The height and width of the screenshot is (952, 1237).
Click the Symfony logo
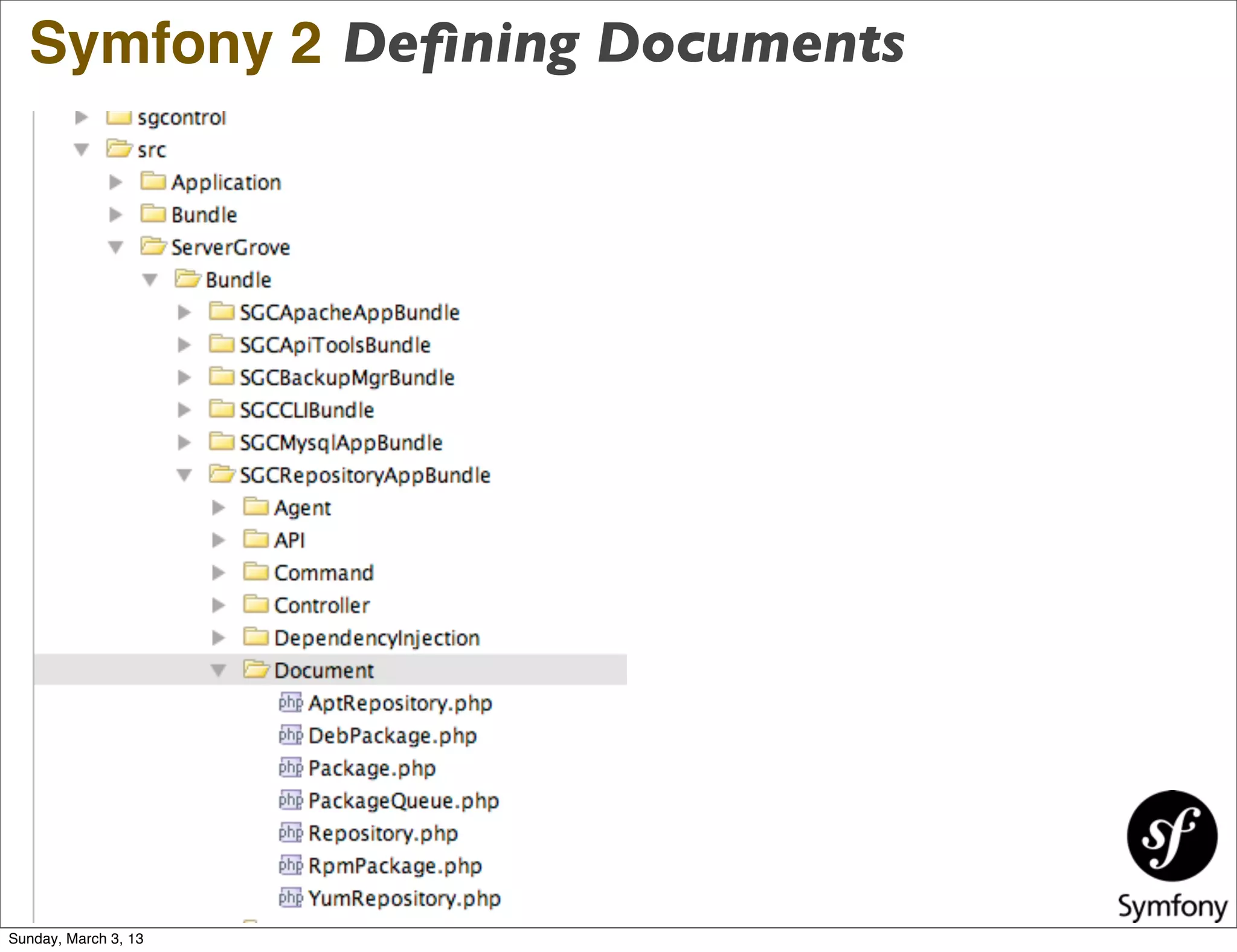coord(1172,856)
